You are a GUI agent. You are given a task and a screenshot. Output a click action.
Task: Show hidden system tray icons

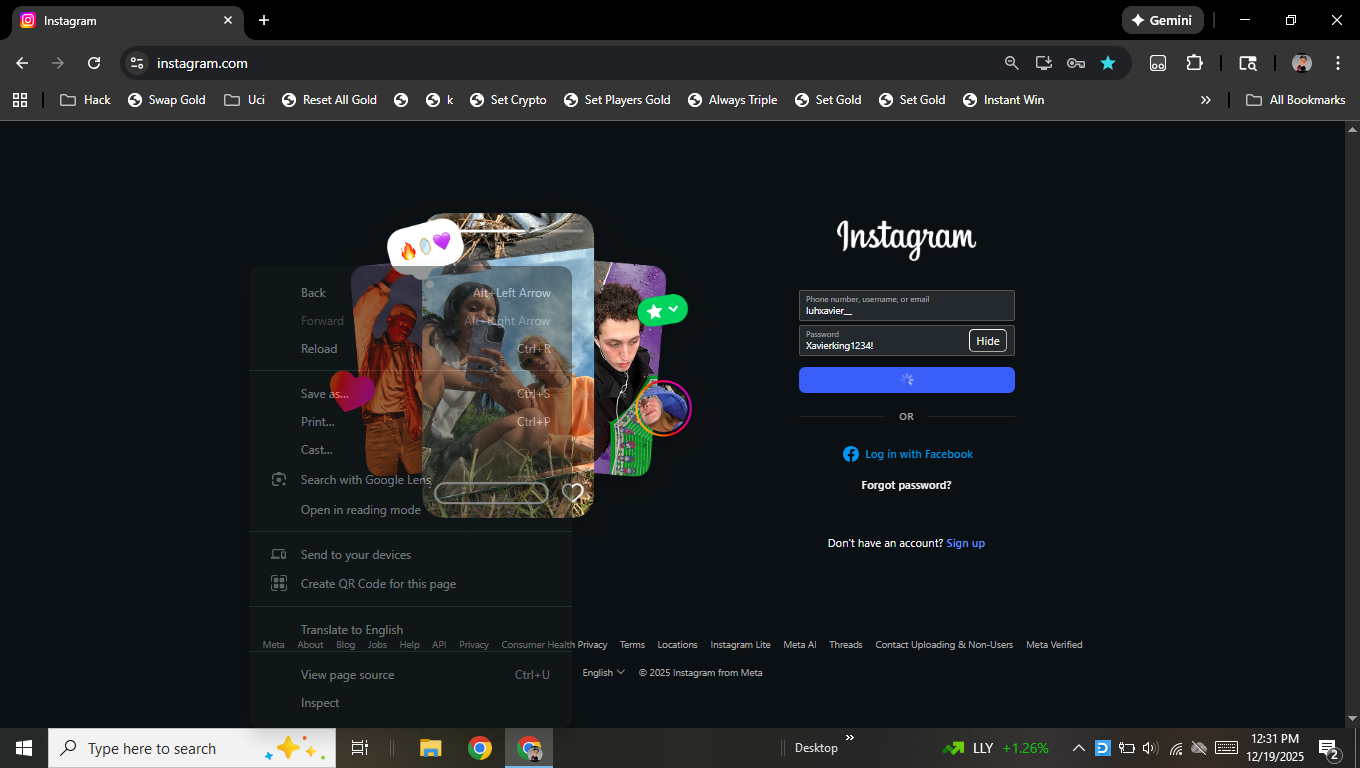(1079, 748)
